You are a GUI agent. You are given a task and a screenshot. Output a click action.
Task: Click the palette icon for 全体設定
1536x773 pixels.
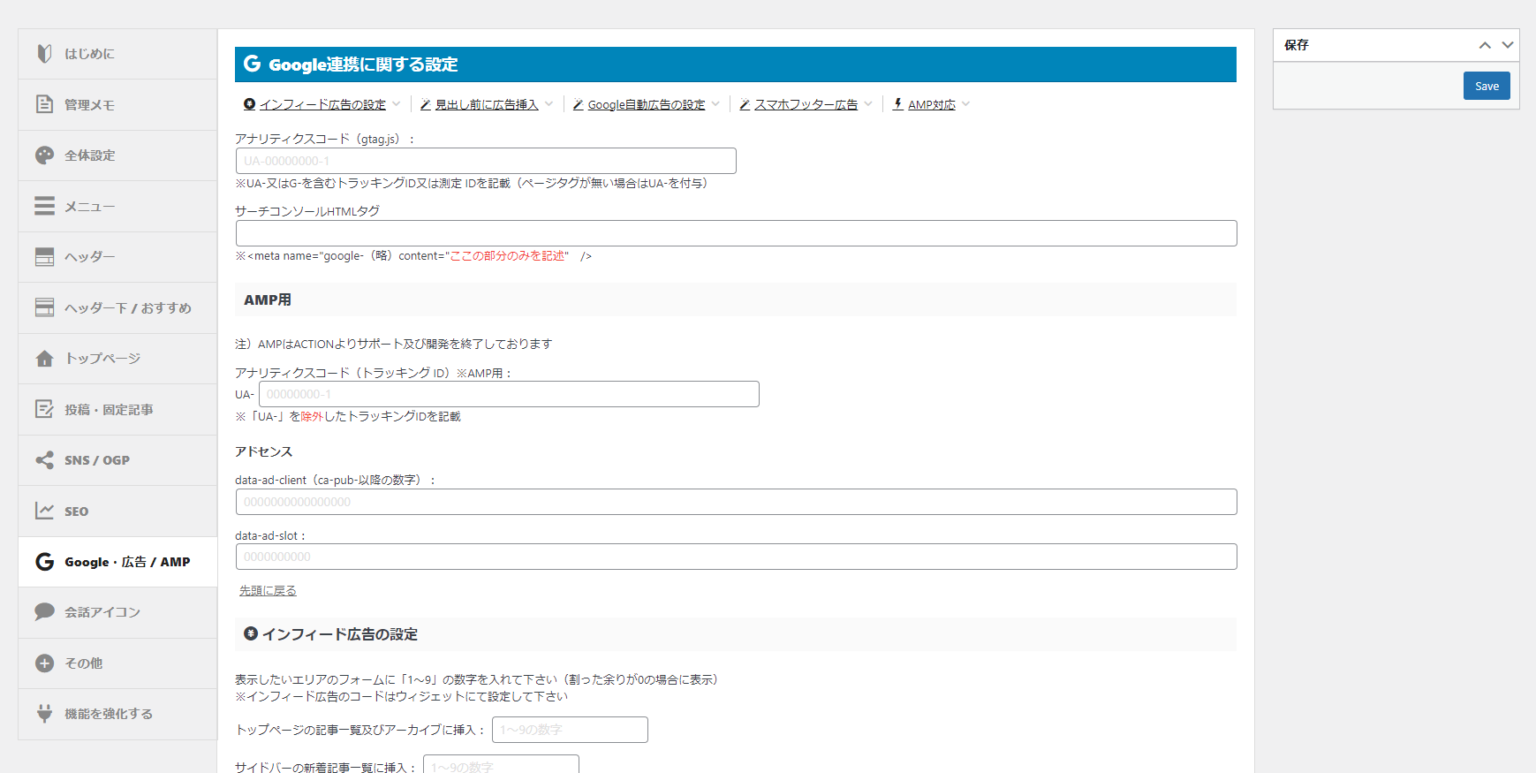click(44, 155)
